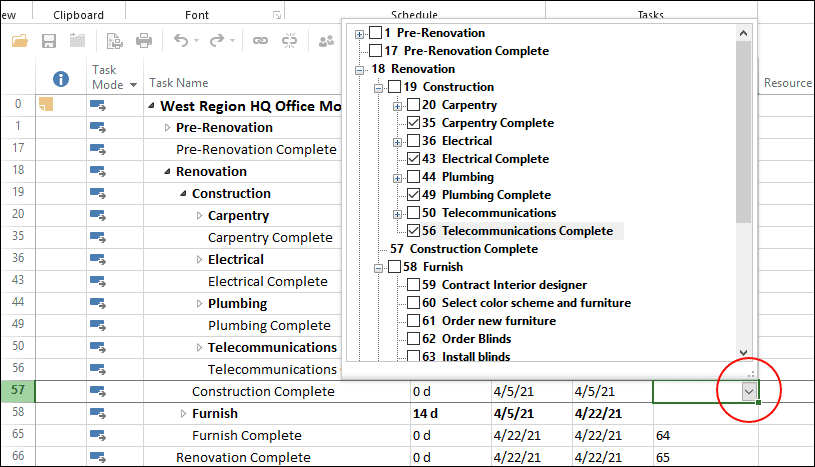The width and height of the screenshot is (815, 467).
Task: Click the auto-schedule mode icon for row 57
Action: pos(98,391)
